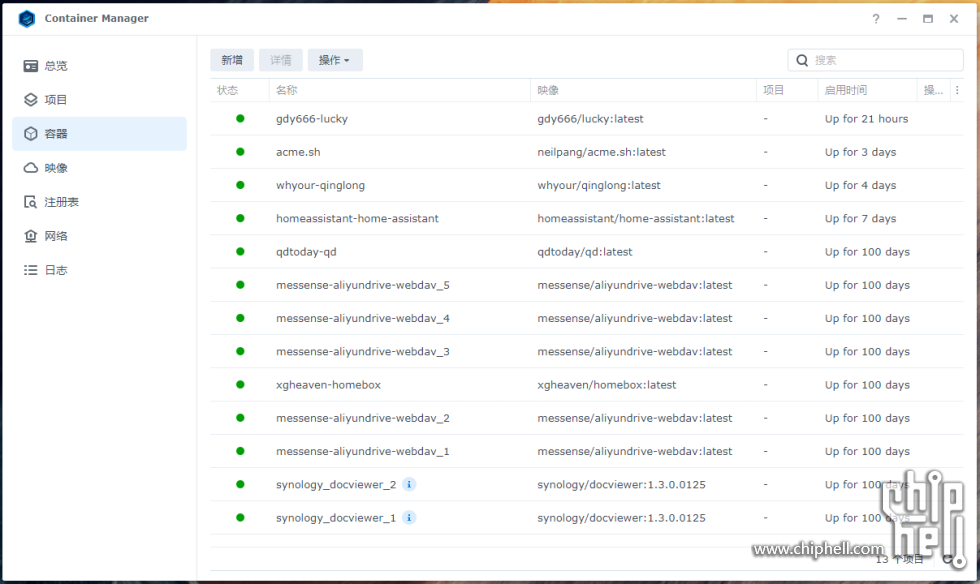Click the 项目 layers sidebar icon
Image resolution: width=980 pixels, height=584 pixels.
pyautogui.click(x=31, y=99)
